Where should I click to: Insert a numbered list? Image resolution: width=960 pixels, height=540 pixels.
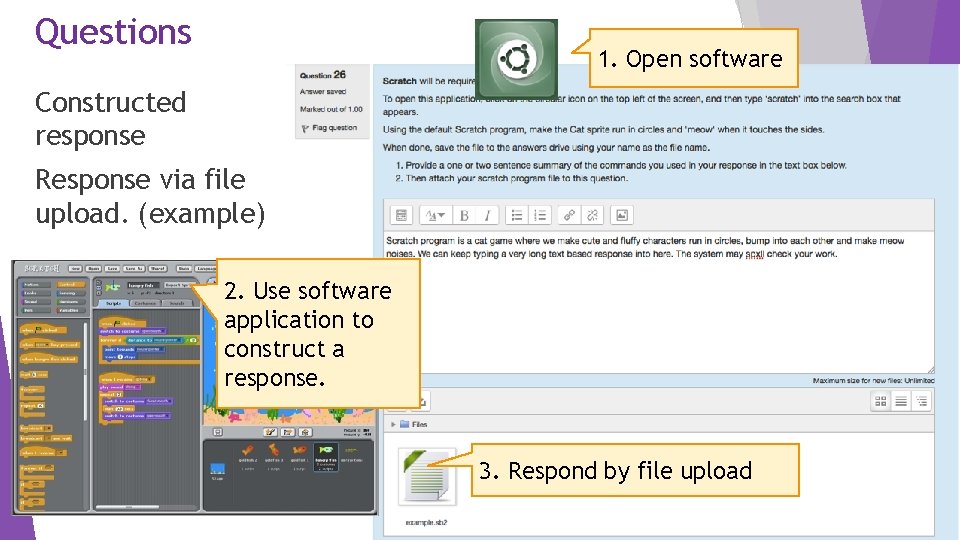(x=540, y=215)
